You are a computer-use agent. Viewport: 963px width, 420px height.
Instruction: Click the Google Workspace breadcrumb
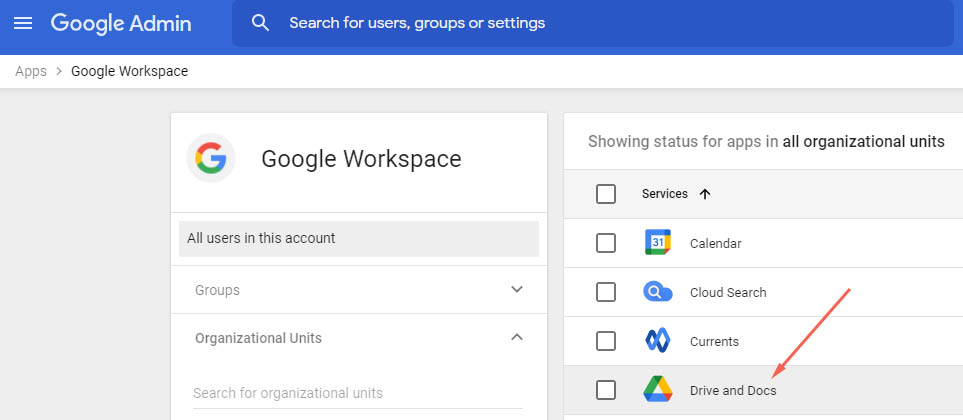pos(130,71)
